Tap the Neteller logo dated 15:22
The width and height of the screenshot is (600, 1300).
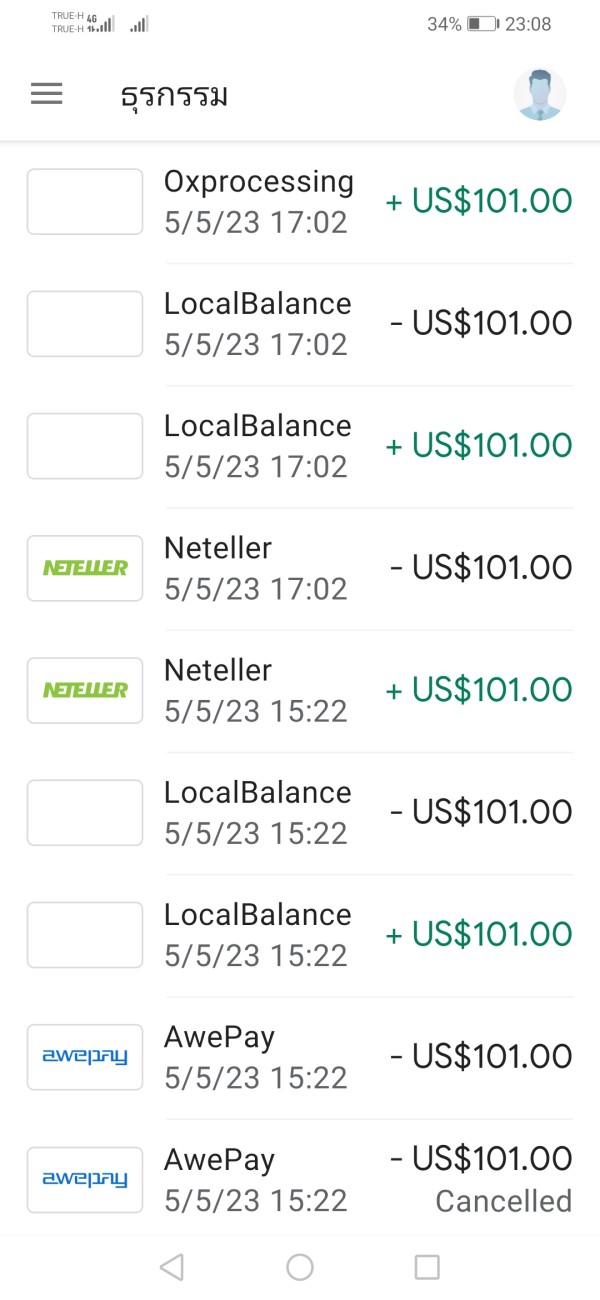point(85,690)
